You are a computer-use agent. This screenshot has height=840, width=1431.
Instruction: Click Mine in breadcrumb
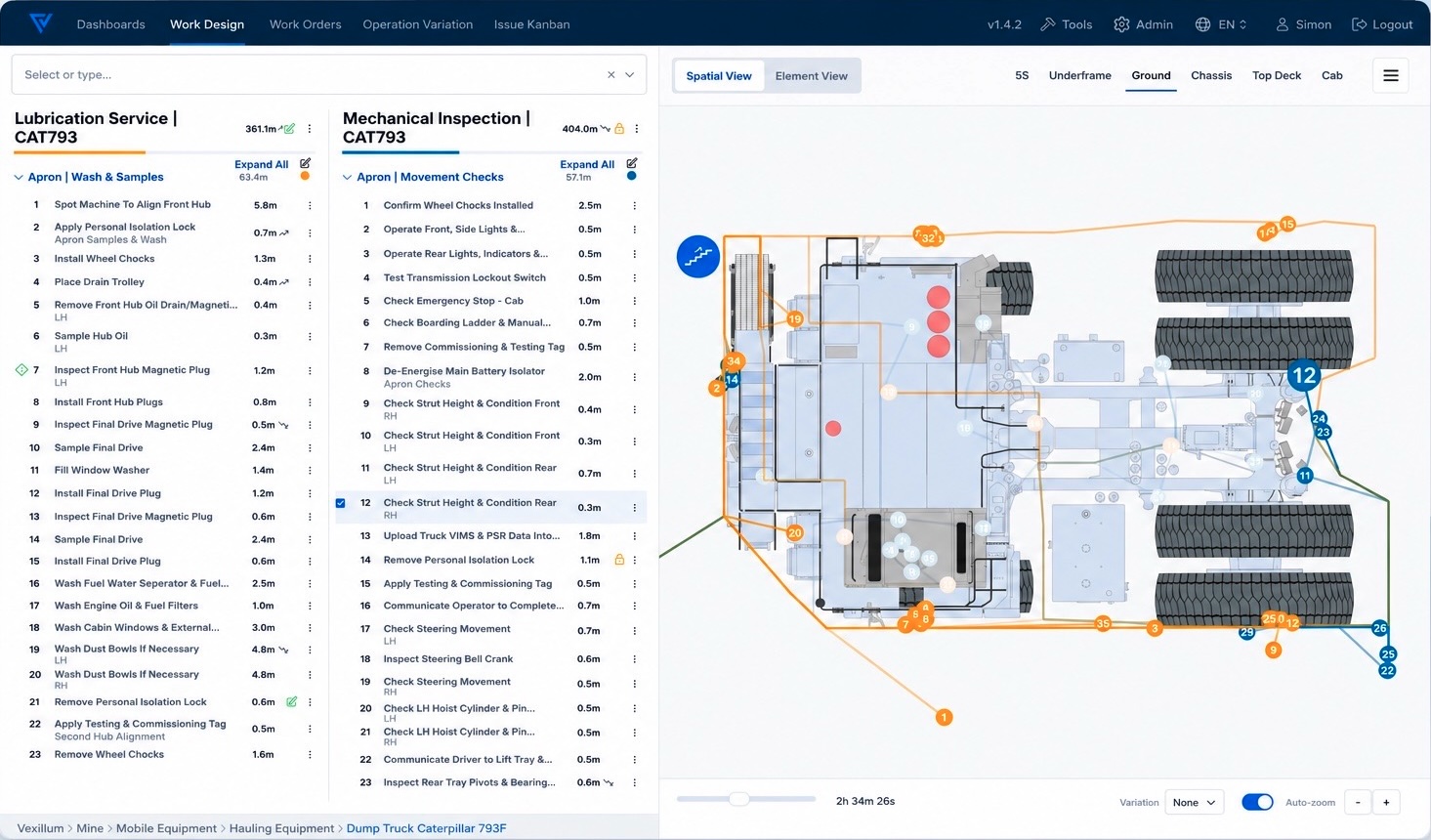click(90, 828)
